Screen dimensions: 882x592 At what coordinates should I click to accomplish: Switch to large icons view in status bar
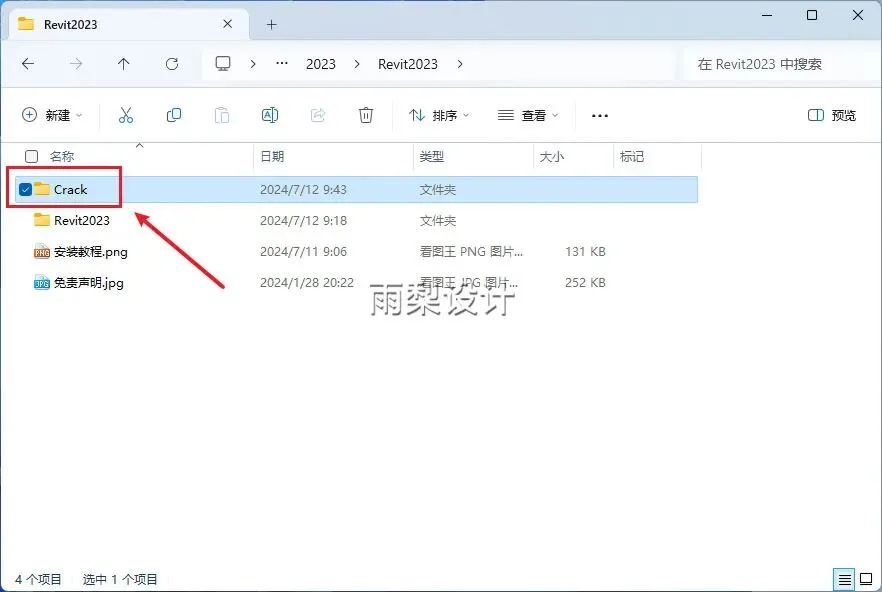point(866,579)
